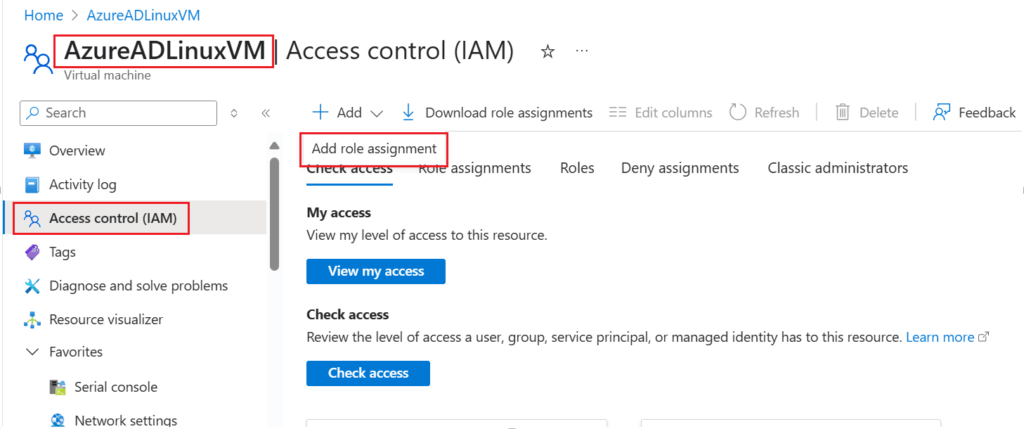Click the Network settings globe icon
Image resolution: width=1024 pixels, height=429 pixels.
click(x=57, y=421)
